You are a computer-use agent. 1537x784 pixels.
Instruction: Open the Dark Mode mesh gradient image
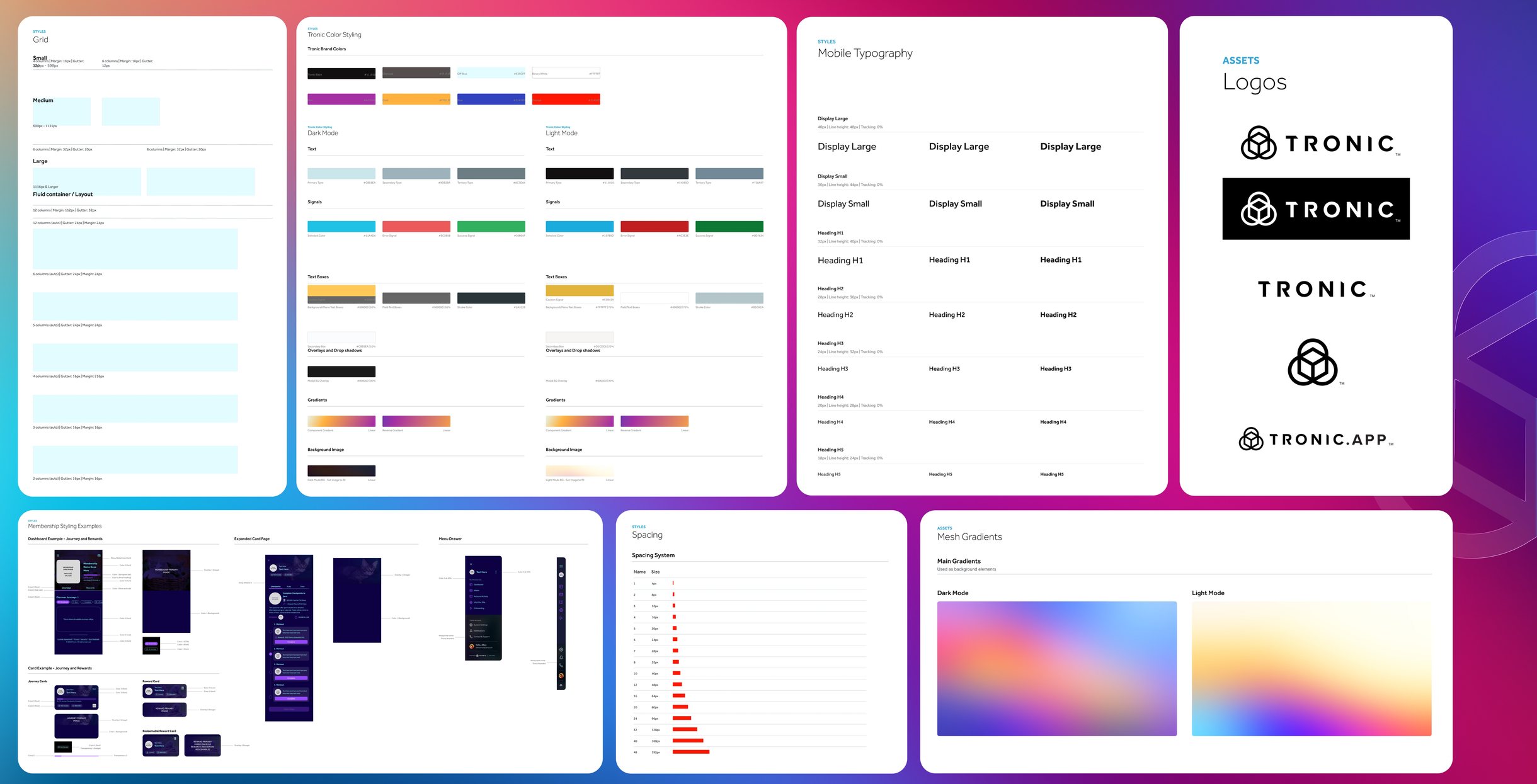(x=1056, y=668)
